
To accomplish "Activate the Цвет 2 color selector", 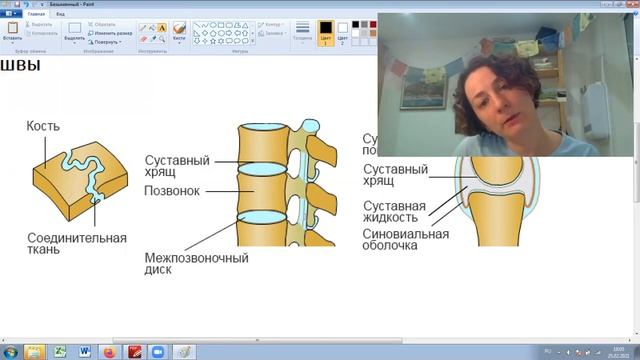I will point(342,33).
